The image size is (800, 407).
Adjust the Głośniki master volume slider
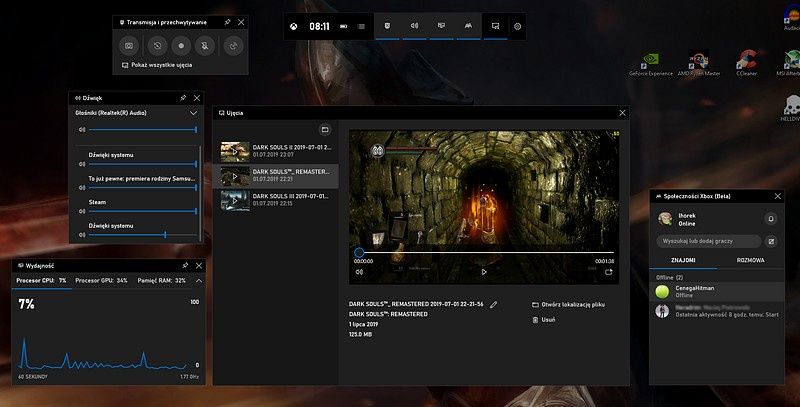pyautogui.click(x=143, y=130)
